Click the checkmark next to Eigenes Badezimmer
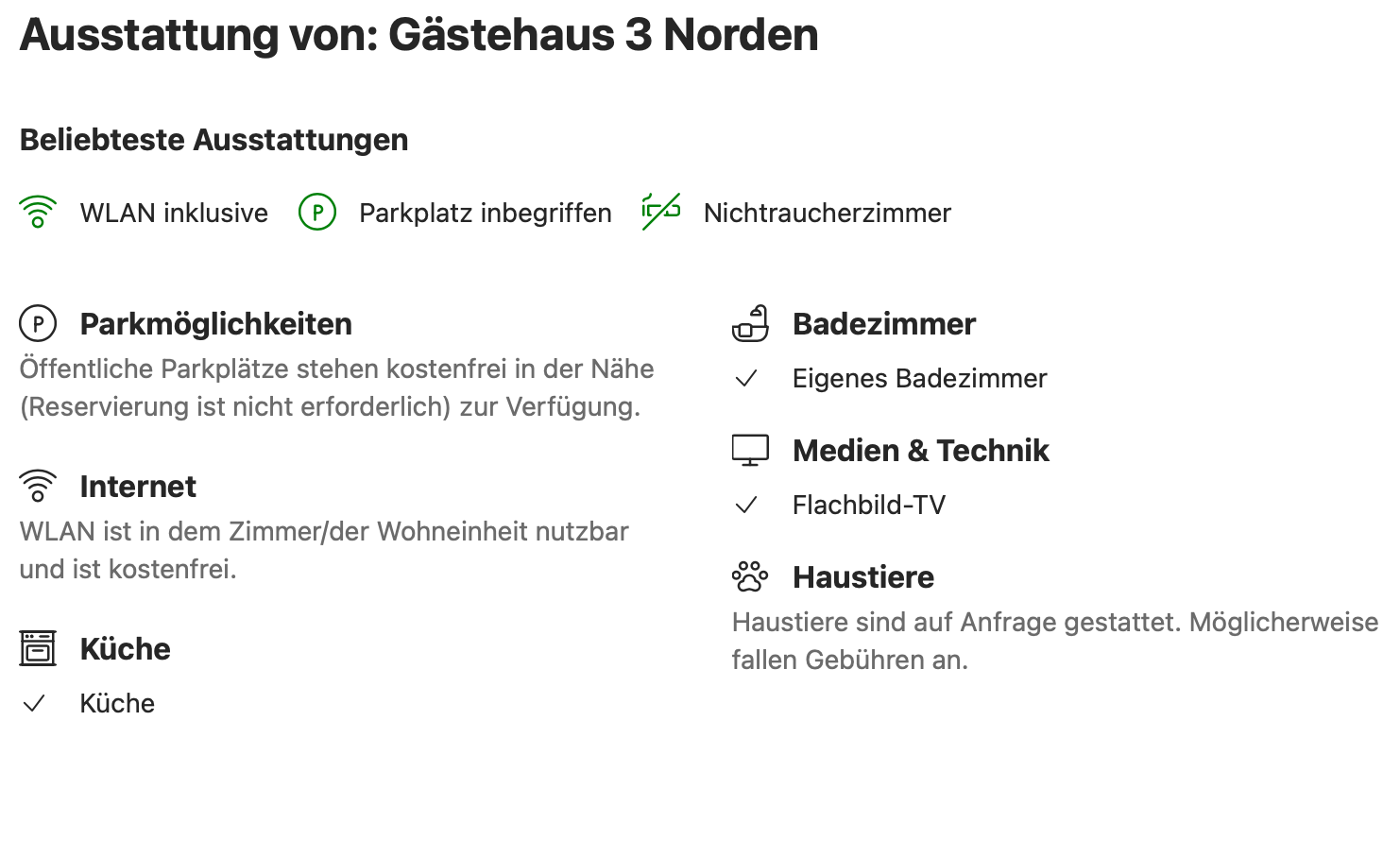Viewport: 1400px width, 858px height. coord(746,379)
